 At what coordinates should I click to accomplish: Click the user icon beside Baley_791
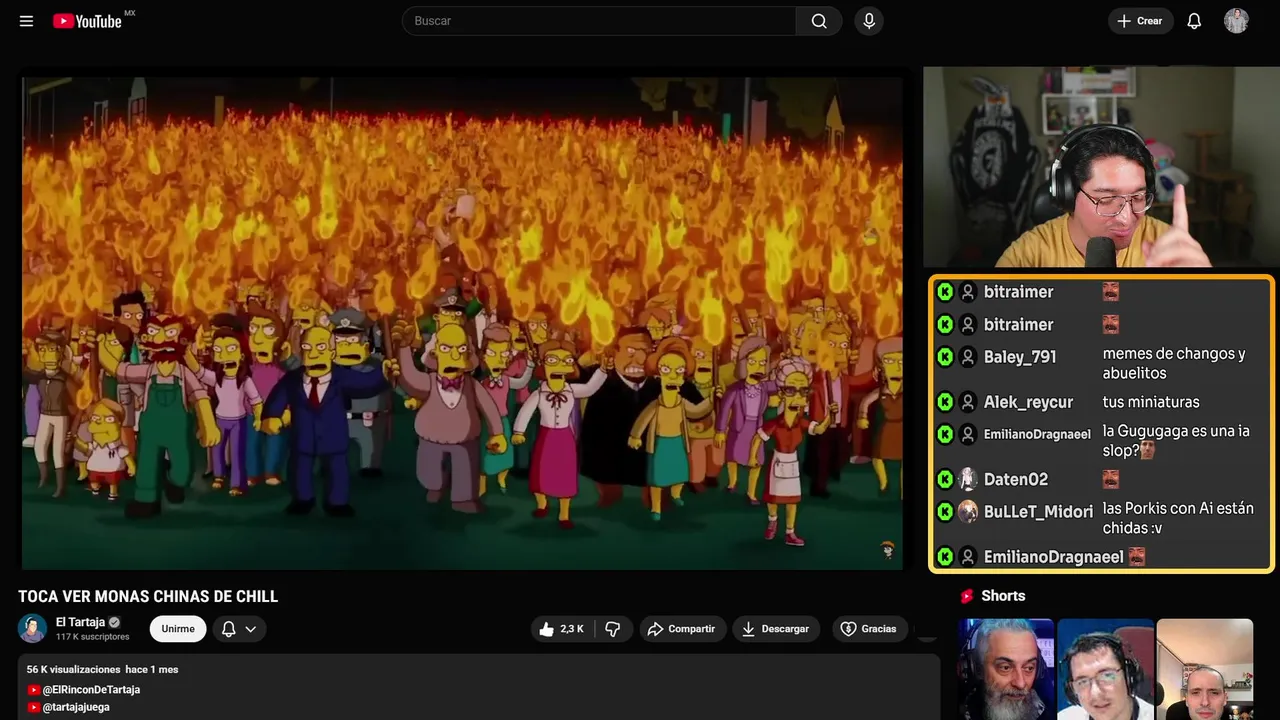click(x=968, y=357)
